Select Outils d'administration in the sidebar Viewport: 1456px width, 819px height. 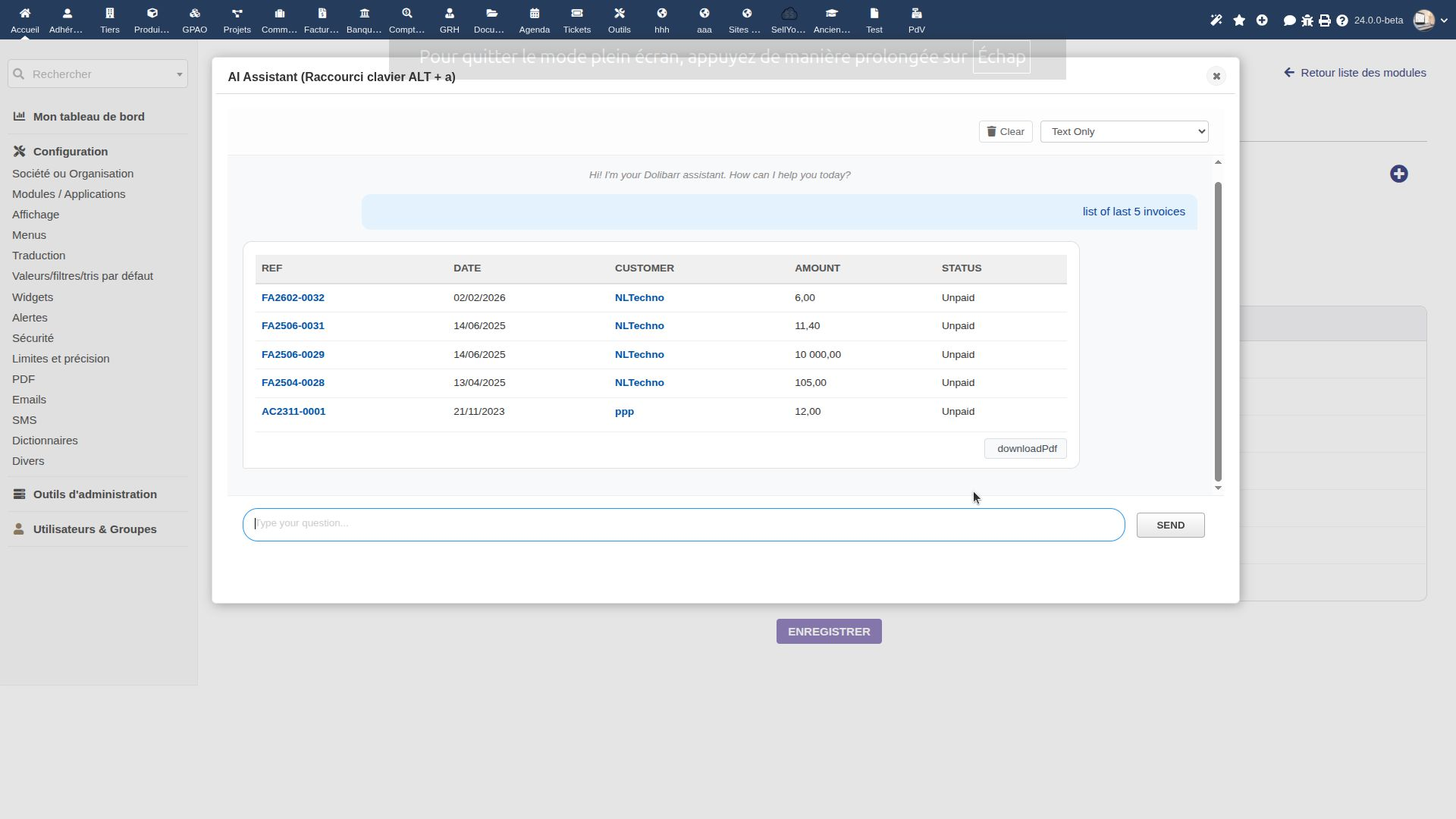[95, 494]
